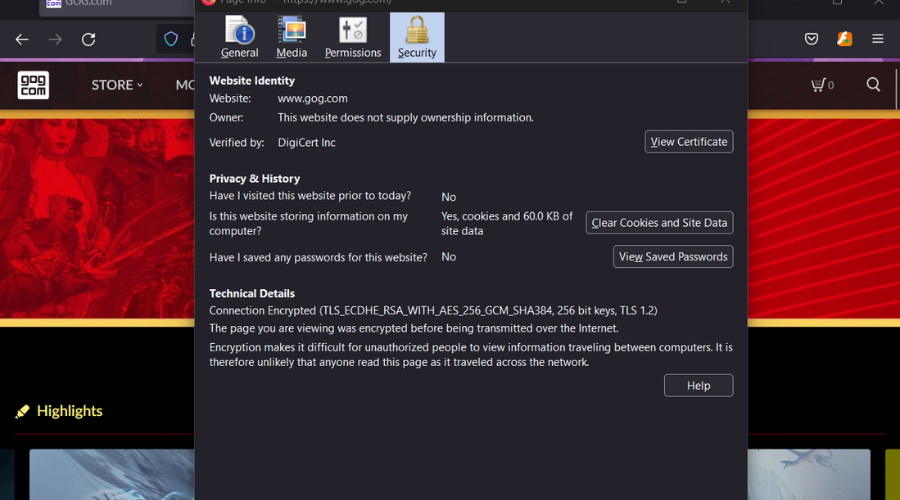Open the tracking protection shield icon
Screen dimensions: 900x500
[171, 39]
